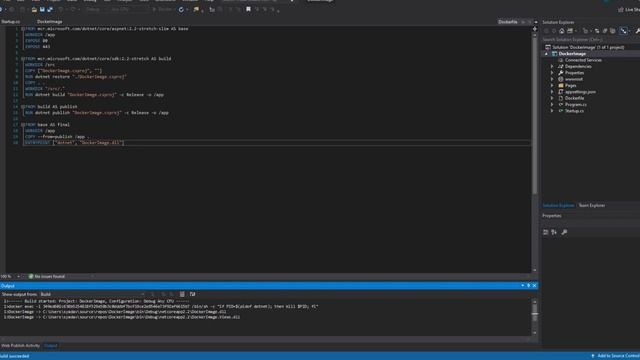Open the Web Publish Activity tab
Image resolution: width=640 pixels, height=360 pixels.
click(20, 346)
